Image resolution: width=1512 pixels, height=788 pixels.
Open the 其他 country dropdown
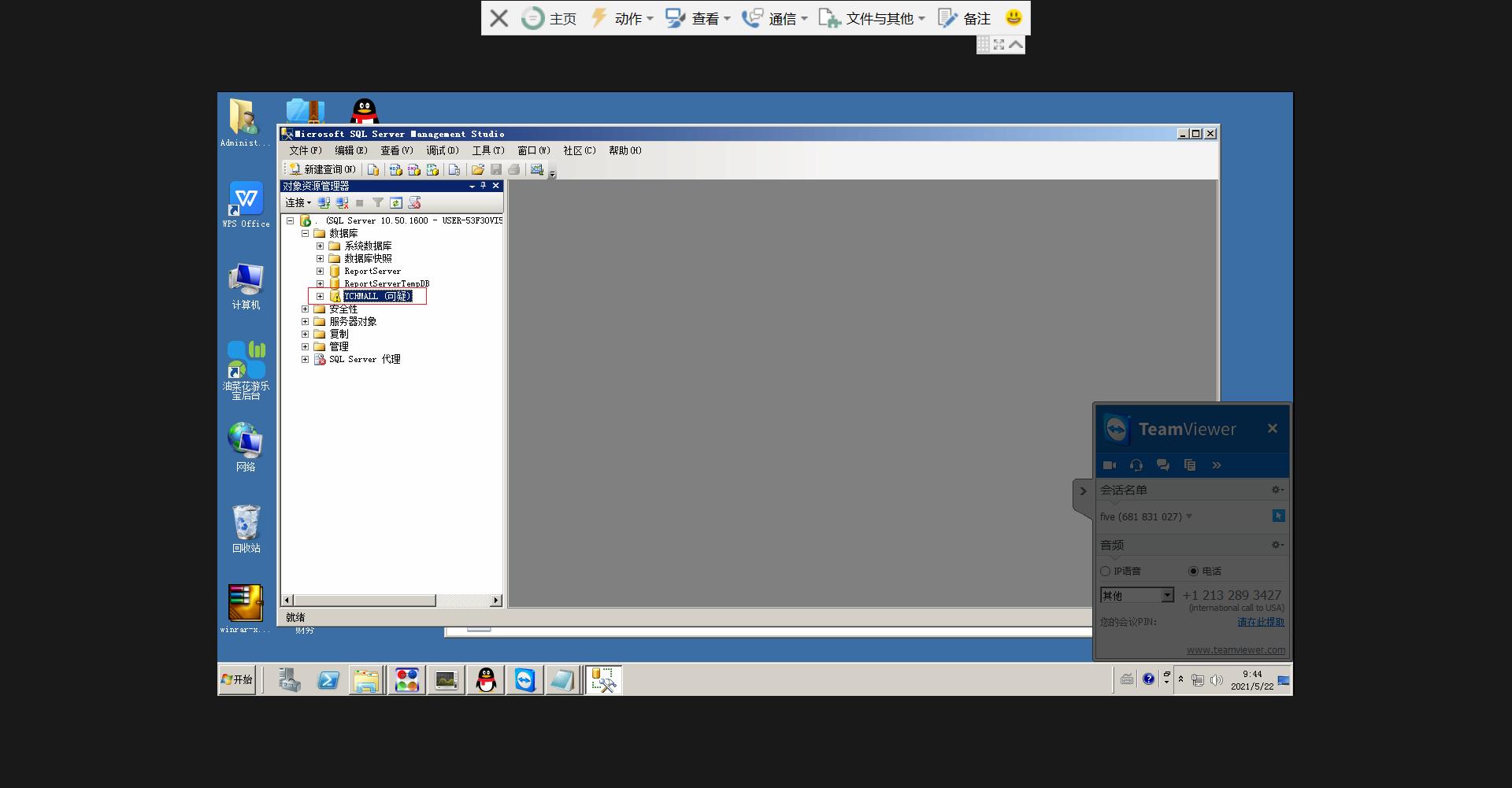click(1137, 595)
